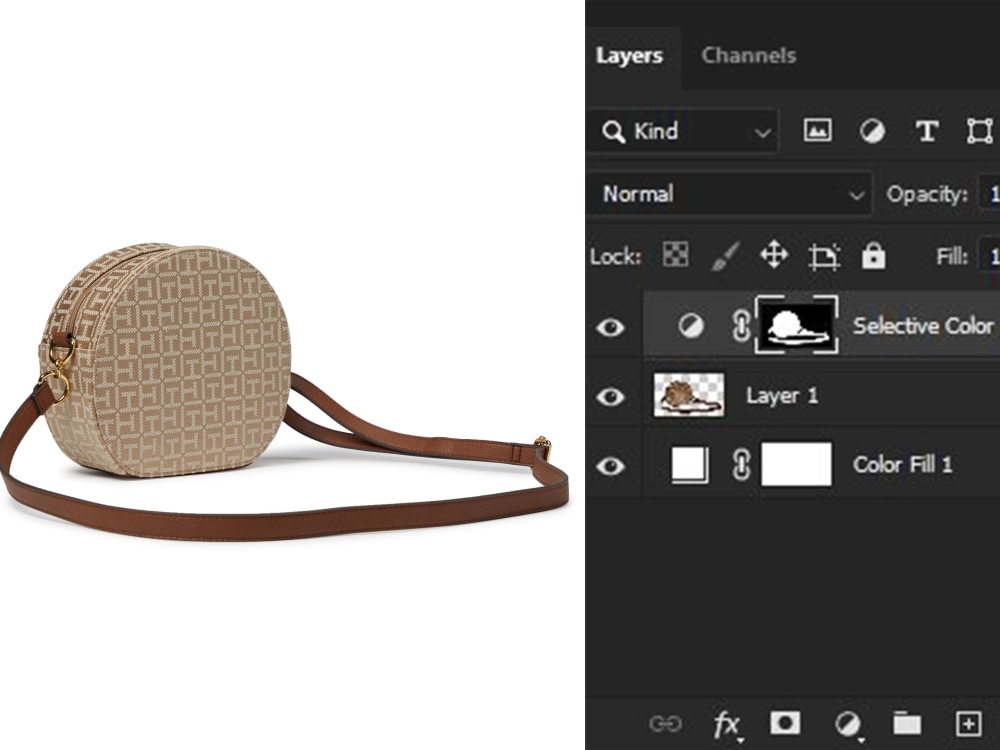1000x750 pixels.
Task: Click the Opacity value field
Action: (x=989, y=195)
